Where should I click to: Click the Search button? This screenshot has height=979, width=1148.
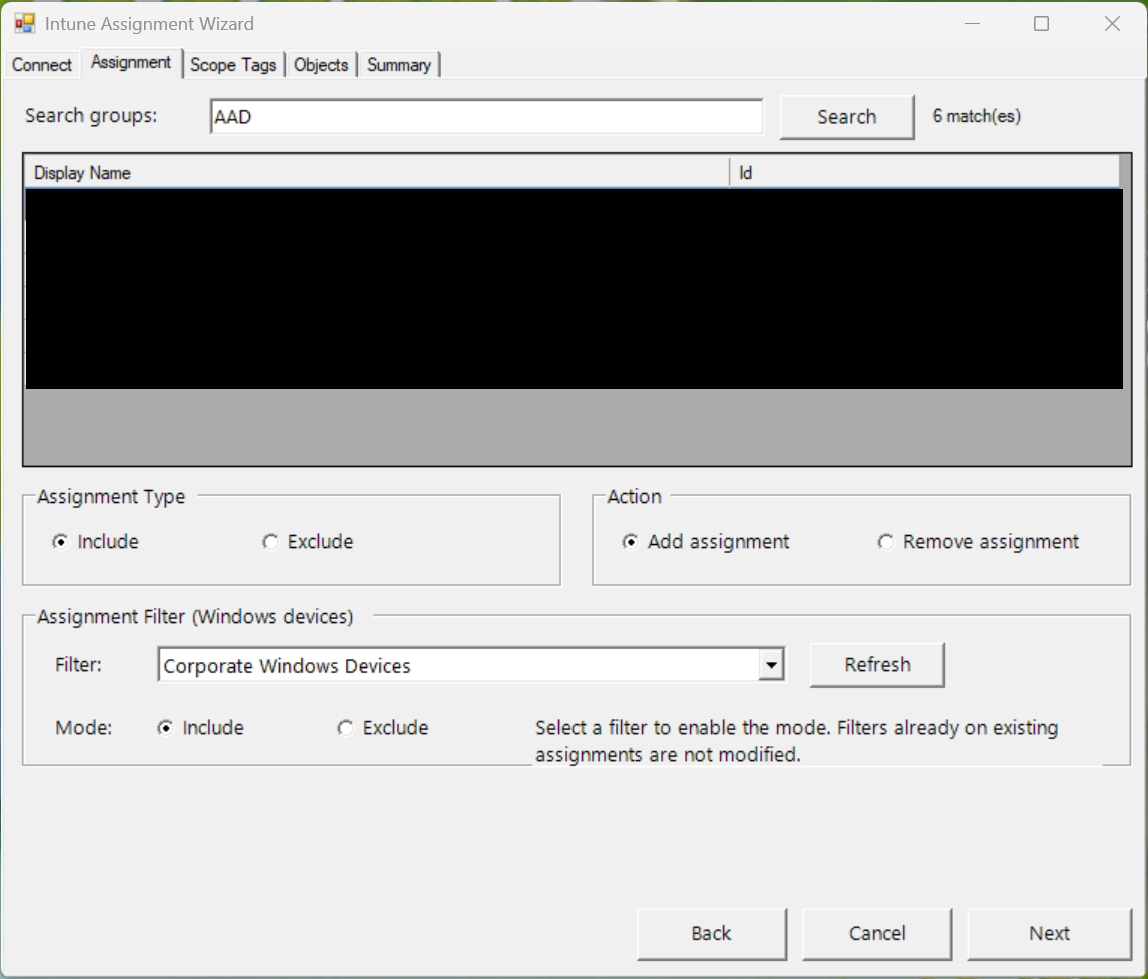(846, 116)
